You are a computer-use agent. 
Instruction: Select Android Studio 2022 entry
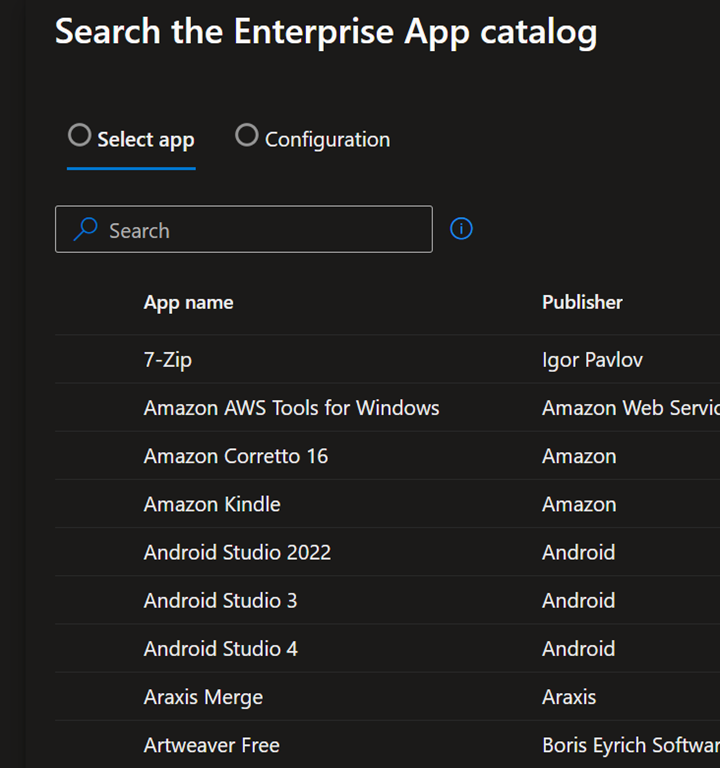tap(237, 552)
